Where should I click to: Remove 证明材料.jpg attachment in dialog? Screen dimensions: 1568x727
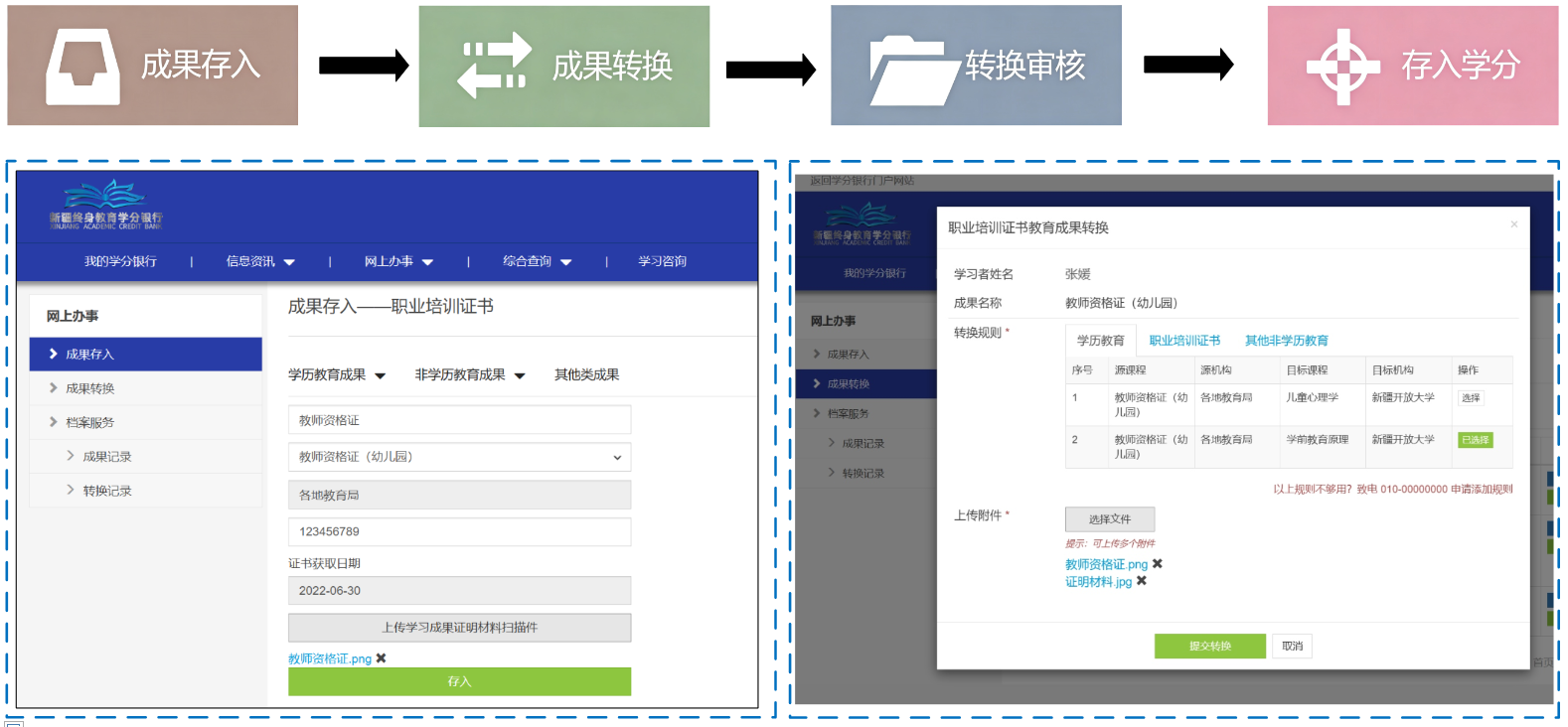(1142, 581)
